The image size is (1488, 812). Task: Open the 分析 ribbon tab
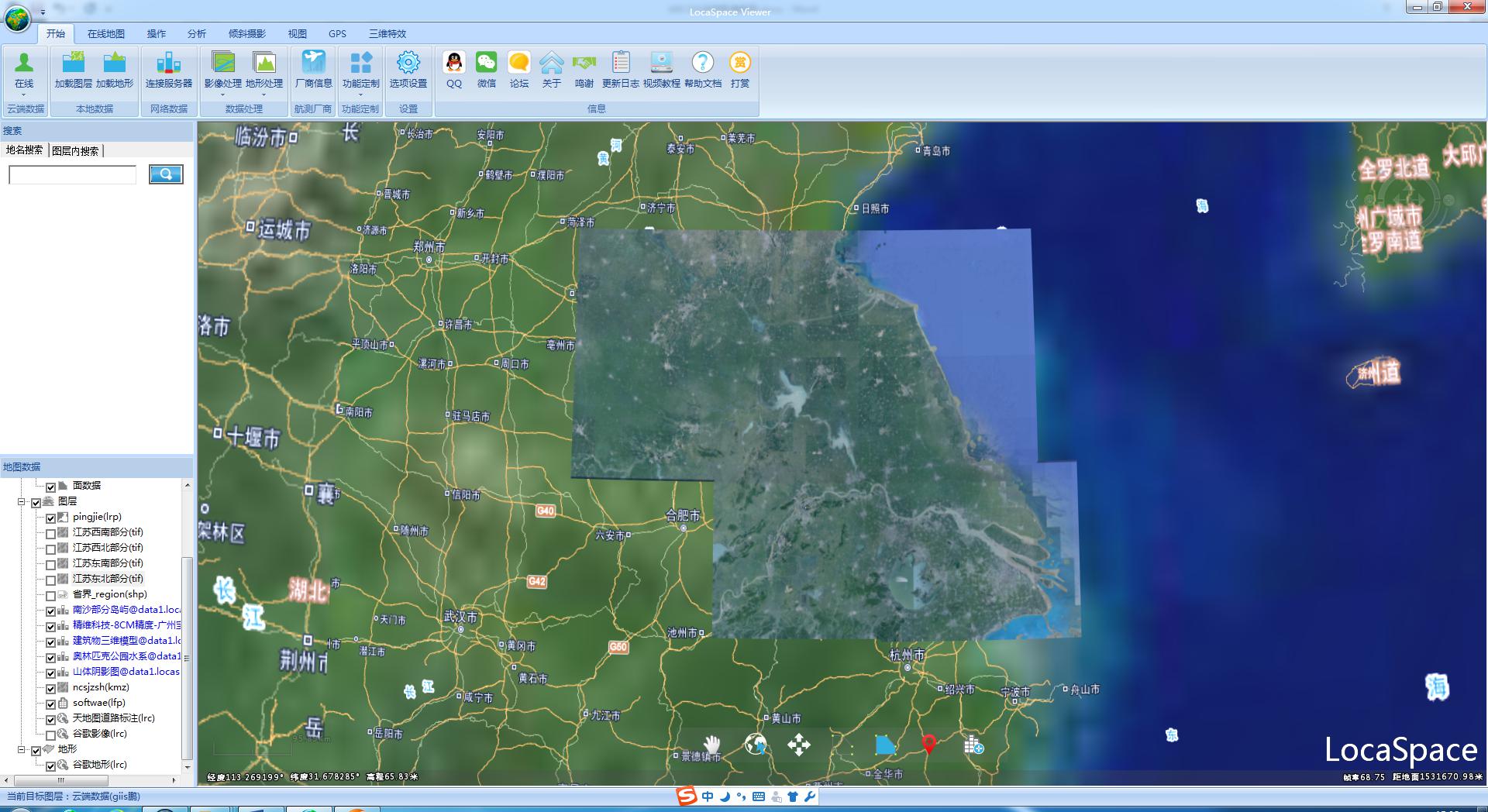tap(197, 33)
